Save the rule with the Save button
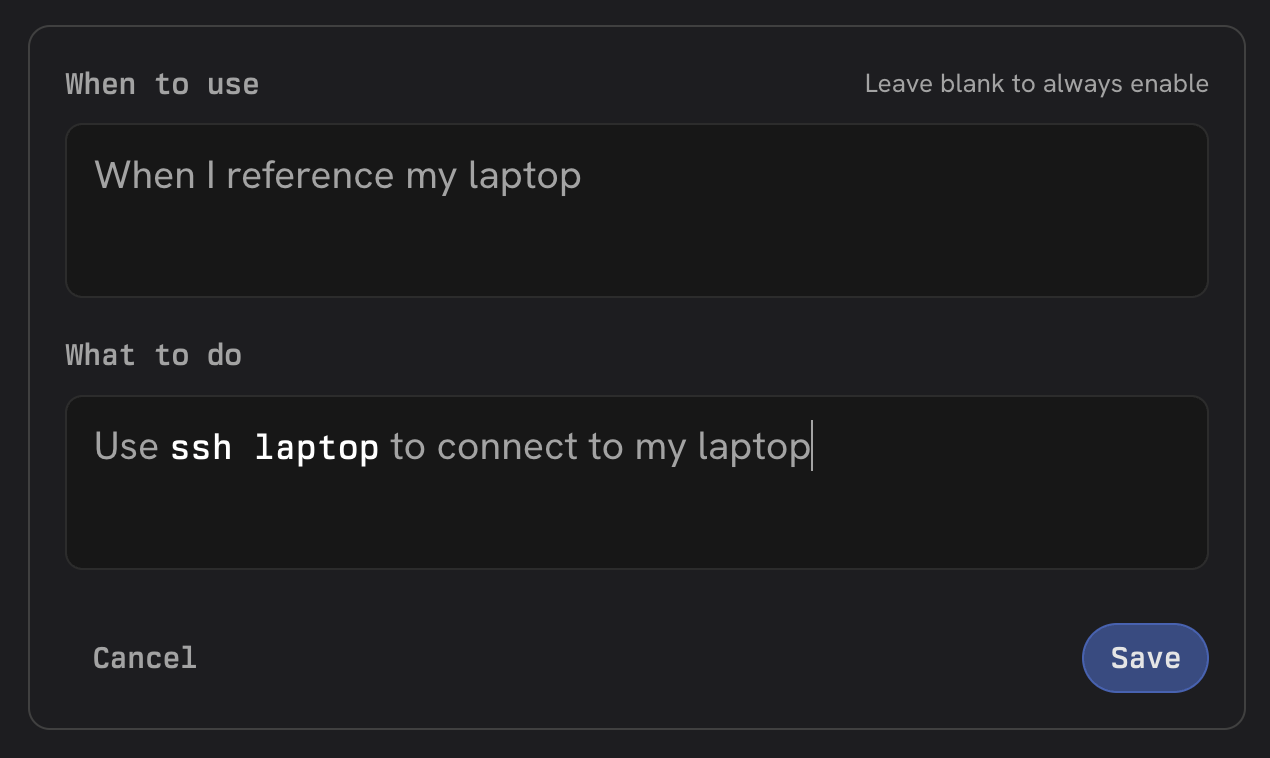This screenshot has width=1270, height=758. [1145, 658]
